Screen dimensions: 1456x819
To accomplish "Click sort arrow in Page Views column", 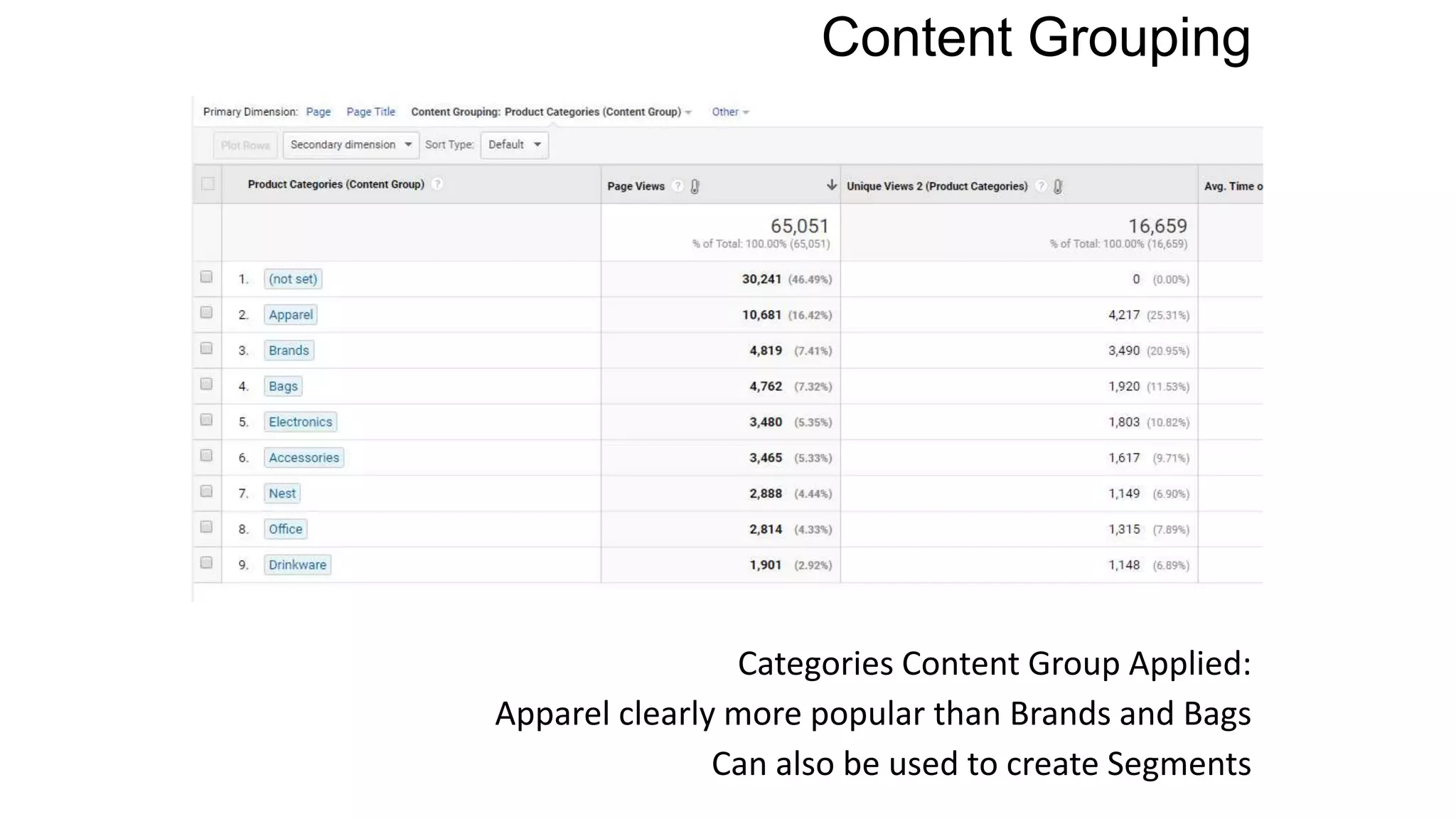I will [x=831, y=185].
